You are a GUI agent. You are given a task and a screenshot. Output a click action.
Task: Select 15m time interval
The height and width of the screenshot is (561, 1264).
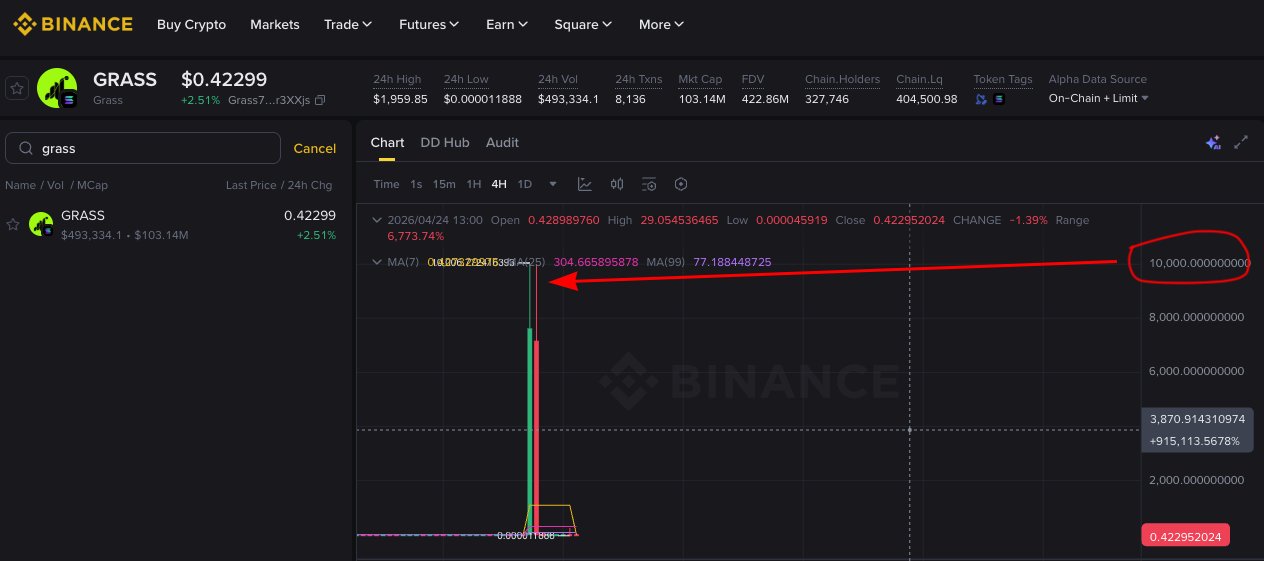coord(444,184)
